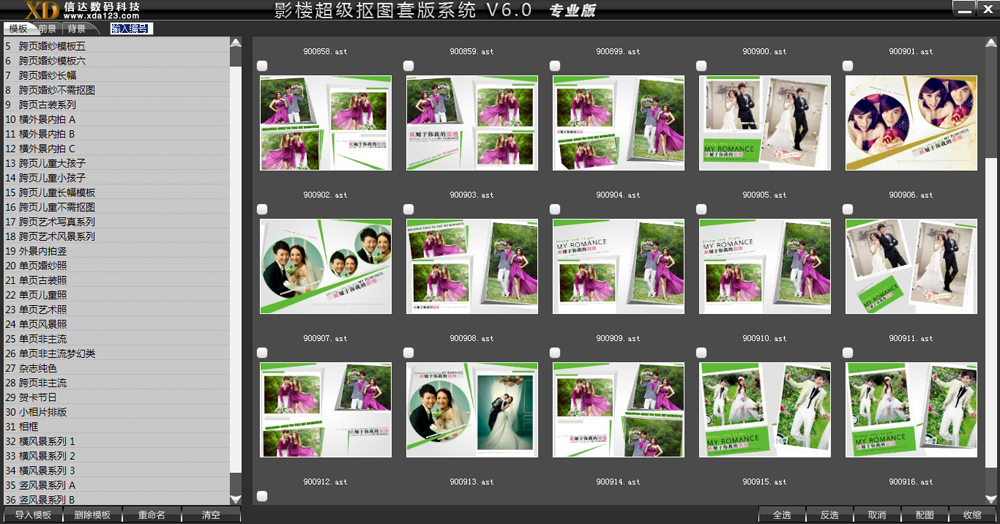The width and height of the screenshot is (1000, 524).
Task: Select the 900904.ast template preview
Action: [619, 266]
